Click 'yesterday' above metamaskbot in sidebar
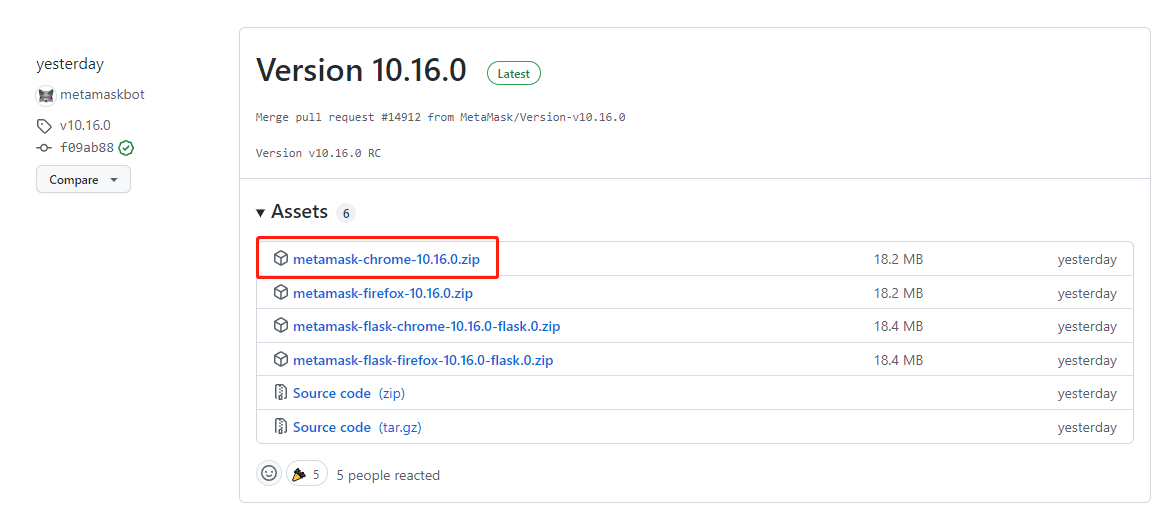This screenshot has width=1169, height=531. tap(70, 64)
